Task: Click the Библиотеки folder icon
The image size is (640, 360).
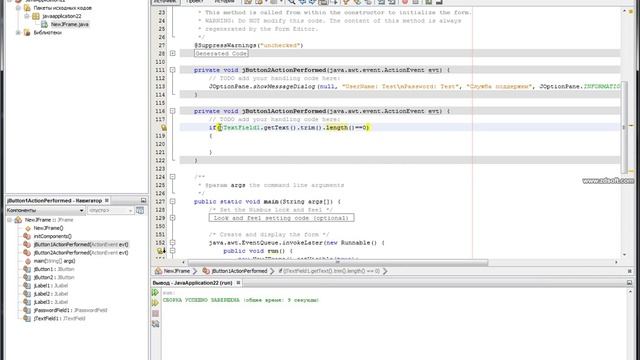Action: coord(27,33)
